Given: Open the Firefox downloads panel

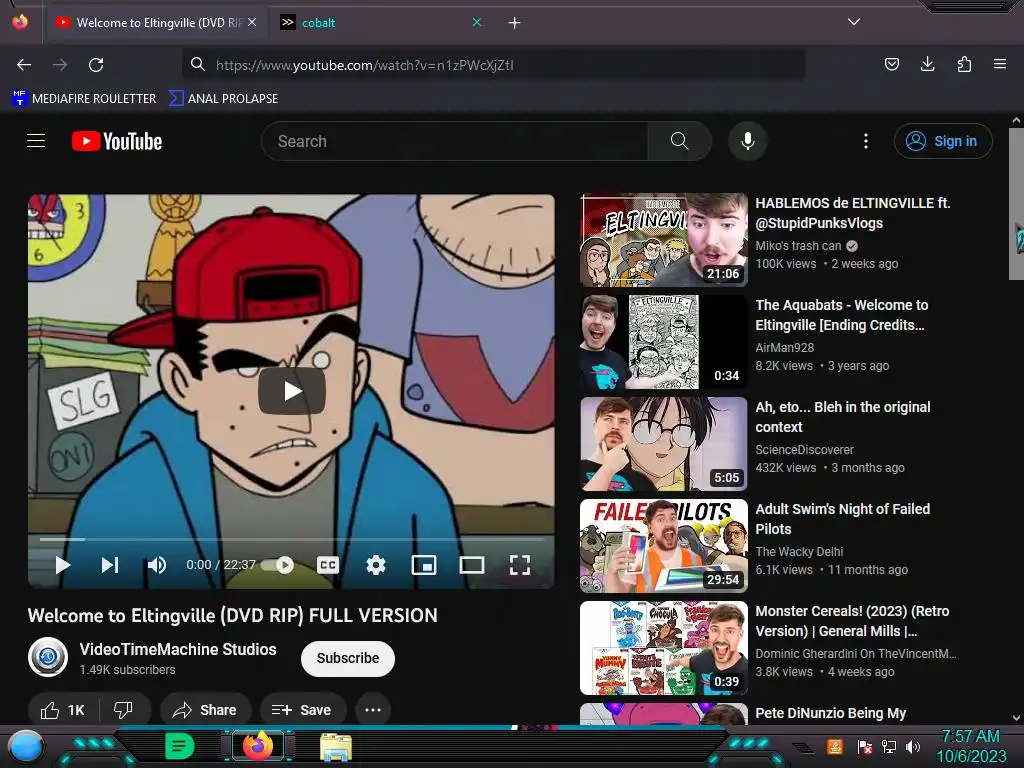Looking at the screenshot, I should (x=927, y=64).
